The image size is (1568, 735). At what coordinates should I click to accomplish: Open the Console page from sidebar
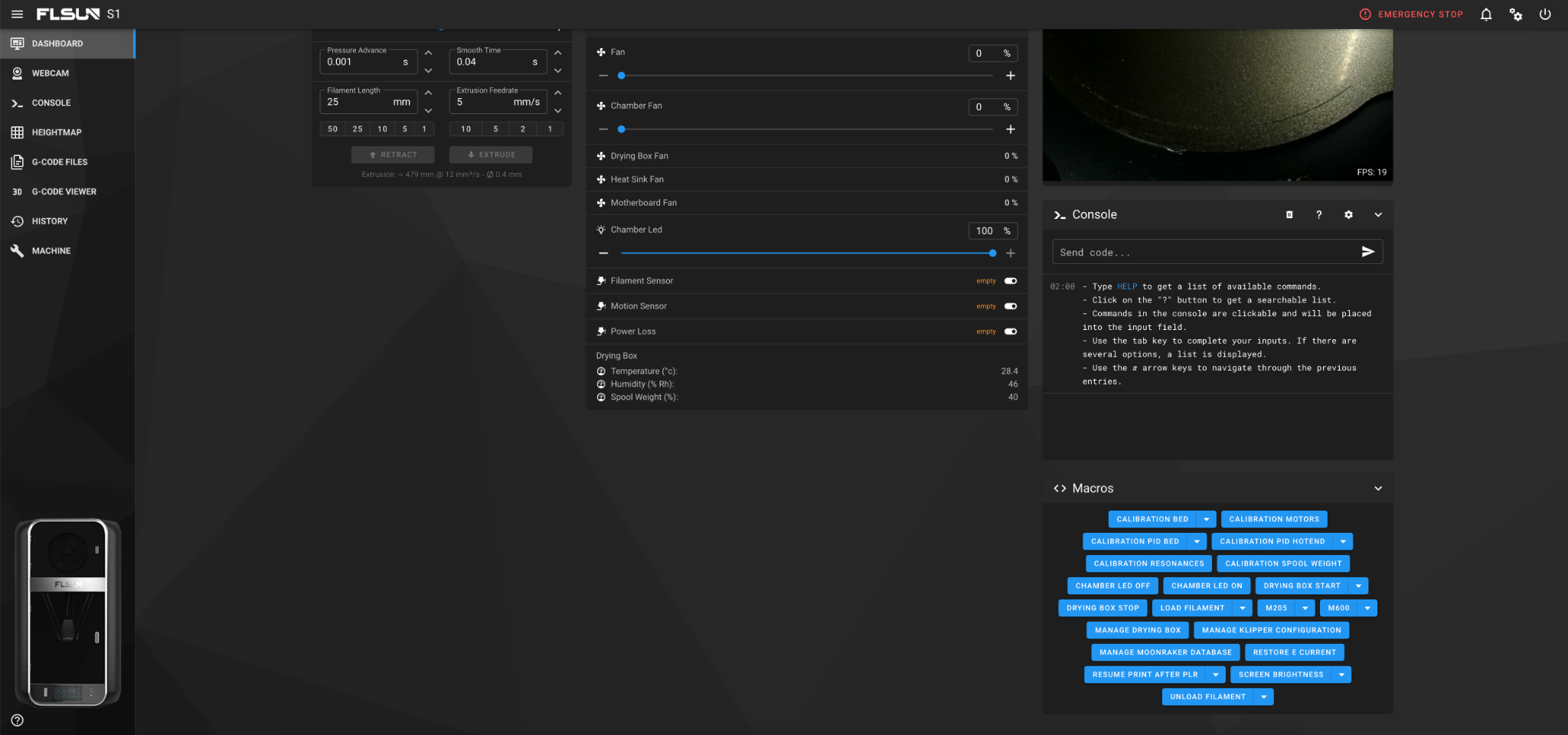click(67, 103)
